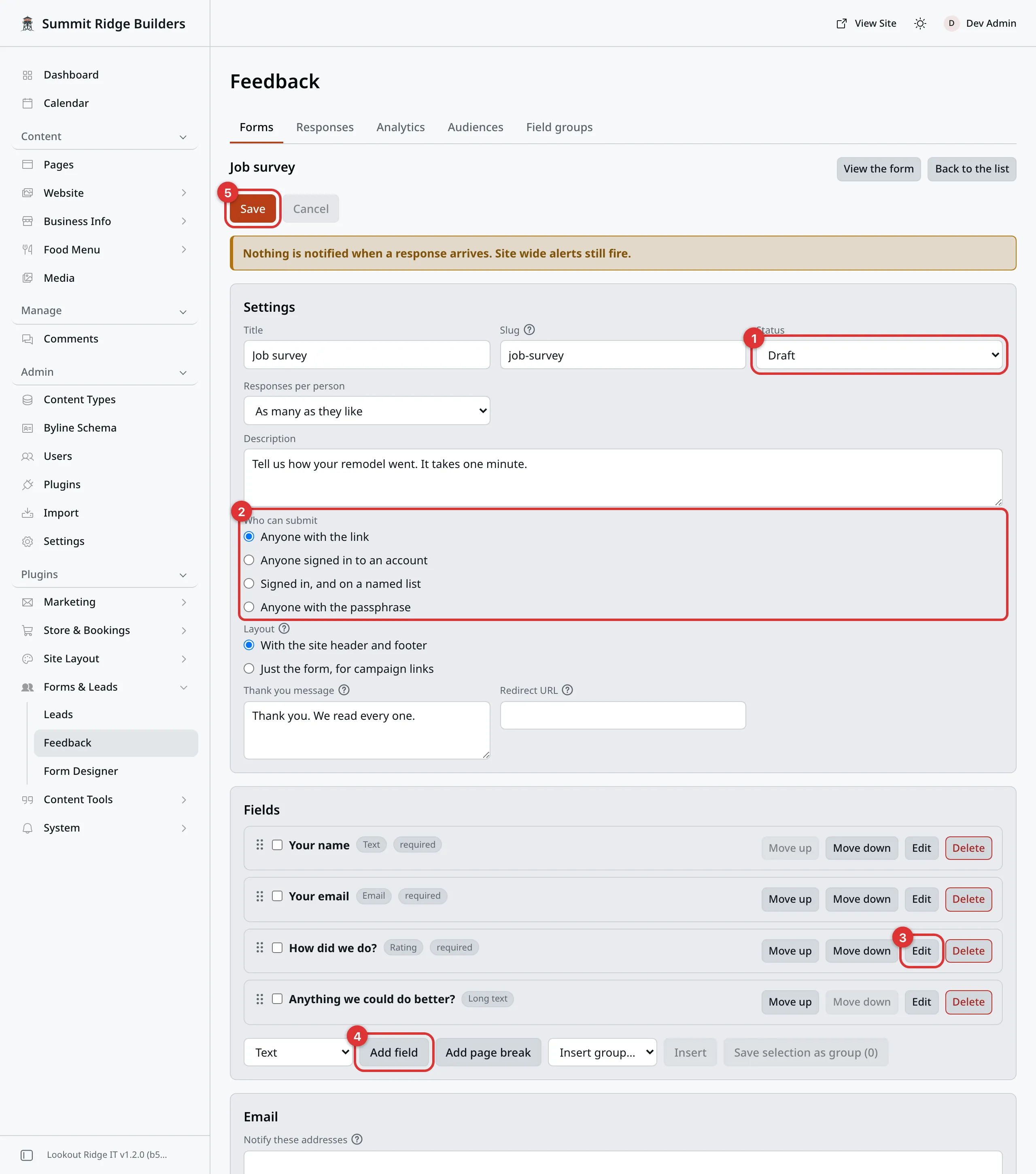This screenshot has width=1036, height=1174.
Task: Click the Redirect URL input field
Action: [623, 715]
